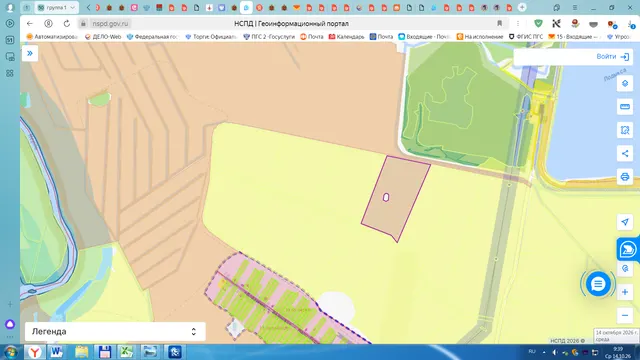Open Excel from taskbar
The image size is (640, 360).
(x=127, y=352)
